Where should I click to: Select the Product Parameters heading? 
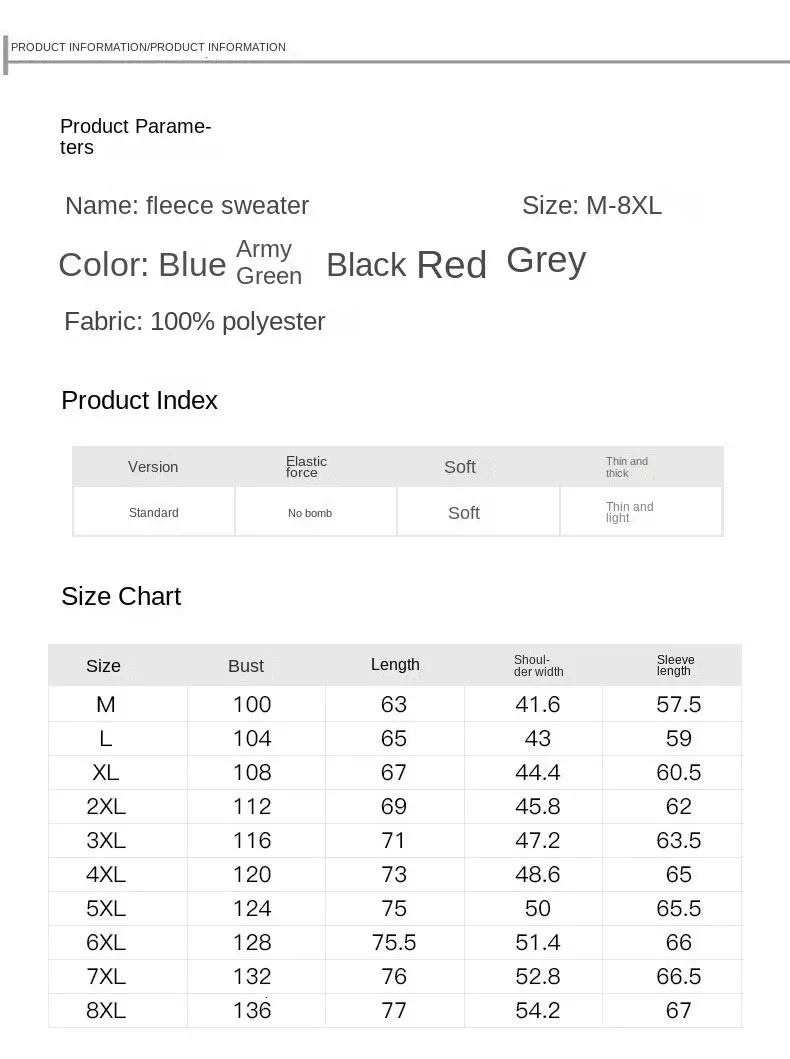tap(136, 136)
